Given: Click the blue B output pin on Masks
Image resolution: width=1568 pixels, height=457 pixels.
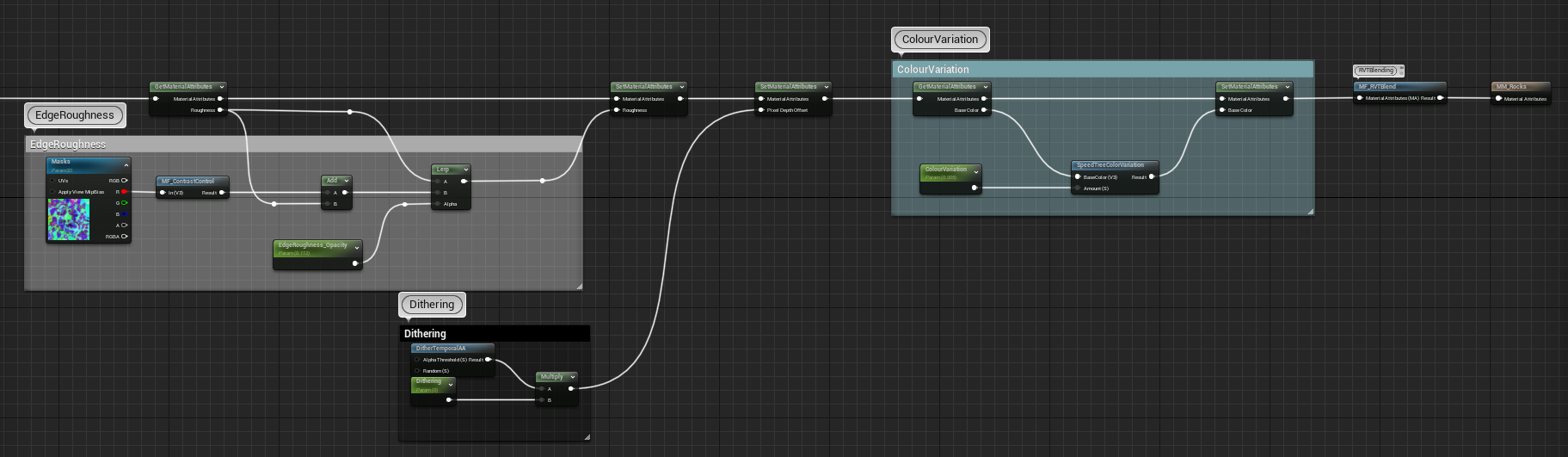Looking at the screenshot, I should [125, 214].
